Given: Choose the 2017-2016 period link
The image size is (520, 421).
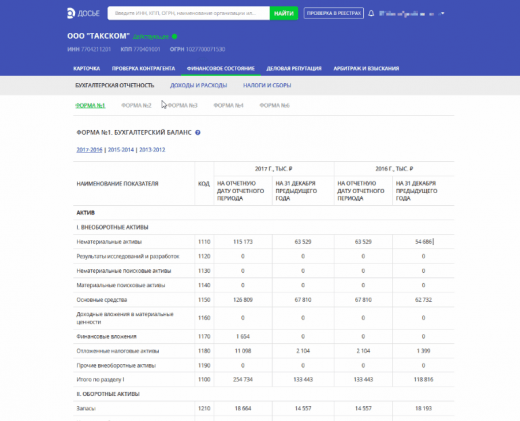Looking at the screenshot, I should coord(89,150).
